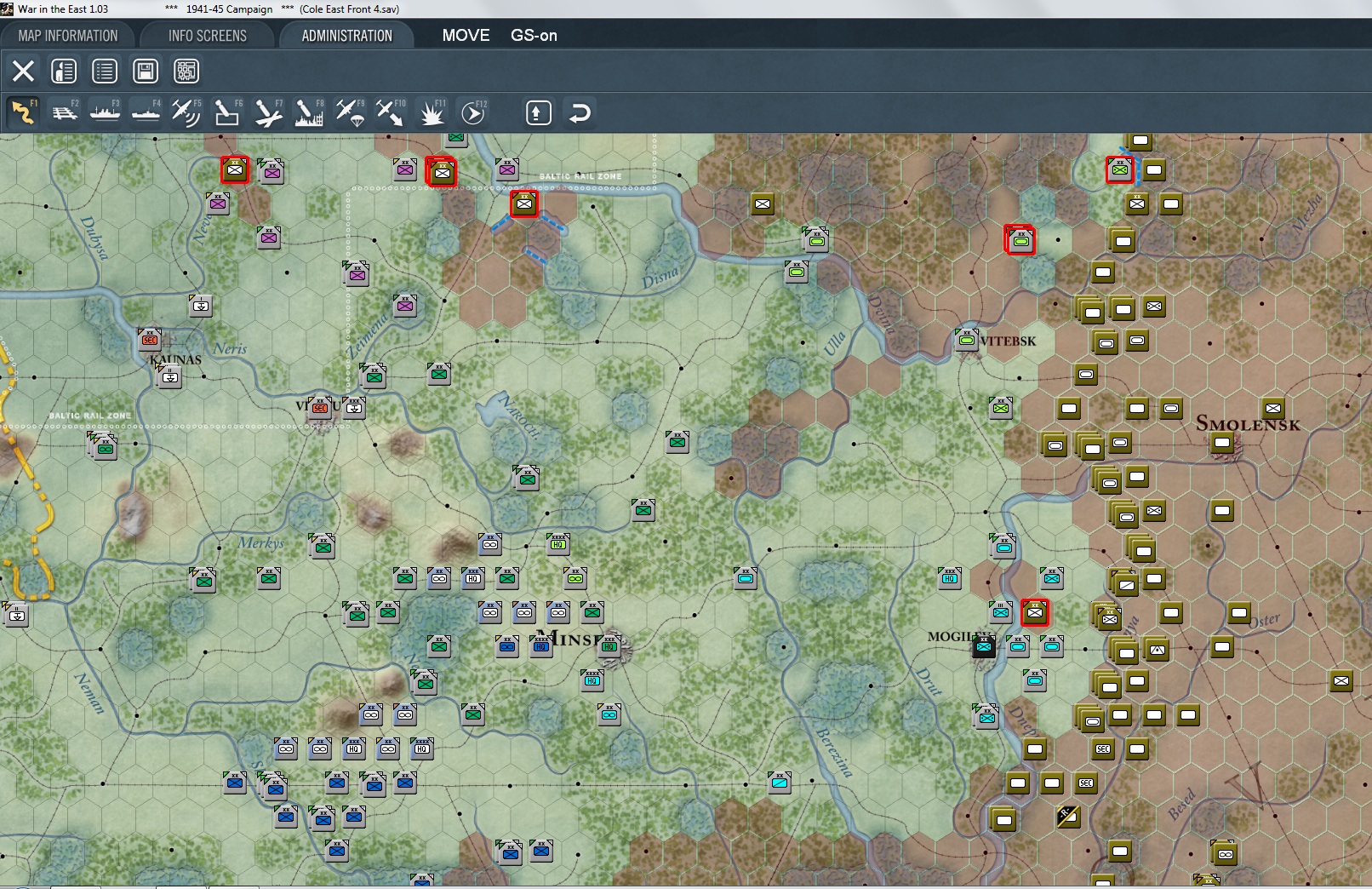
Task: Click the KAUNAS city label
Action: pyautogui.click(x=176, y=359)
